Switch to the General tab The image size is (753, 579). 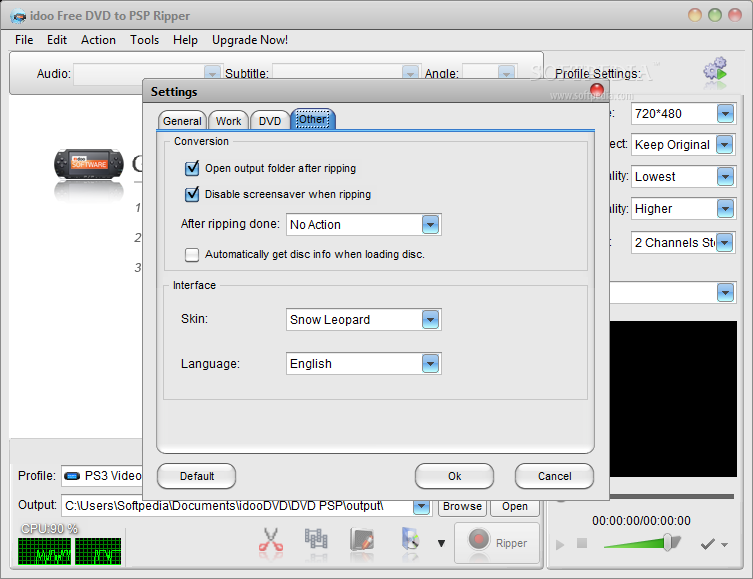(182, 121)
